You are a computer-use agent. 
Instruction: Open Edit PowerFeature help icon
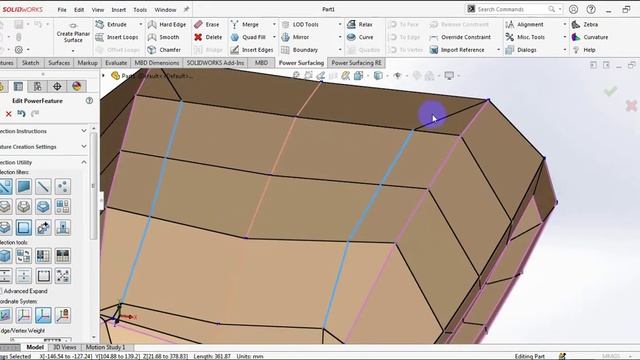[89, 100]
